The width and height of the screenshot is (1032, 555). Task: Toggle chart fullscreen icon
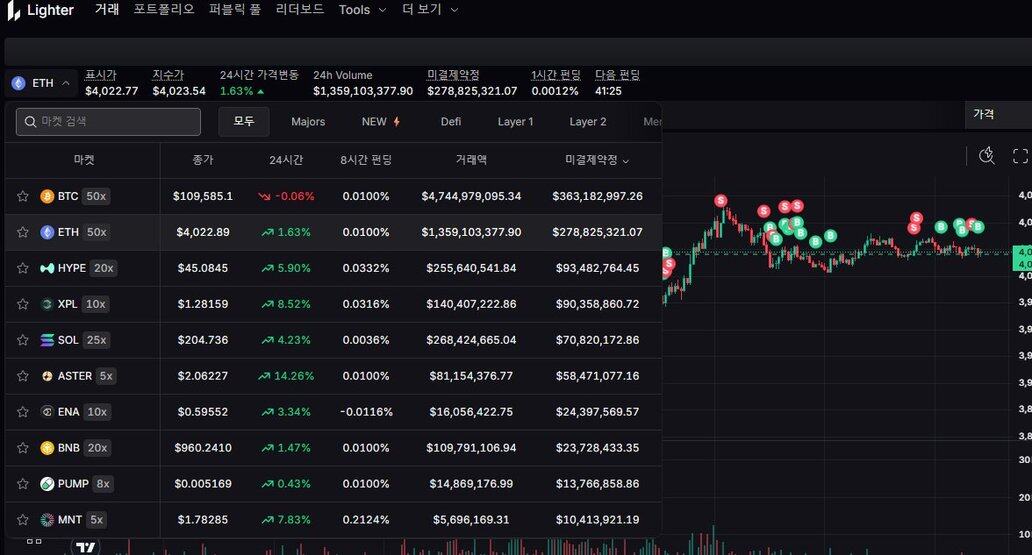1020,156
